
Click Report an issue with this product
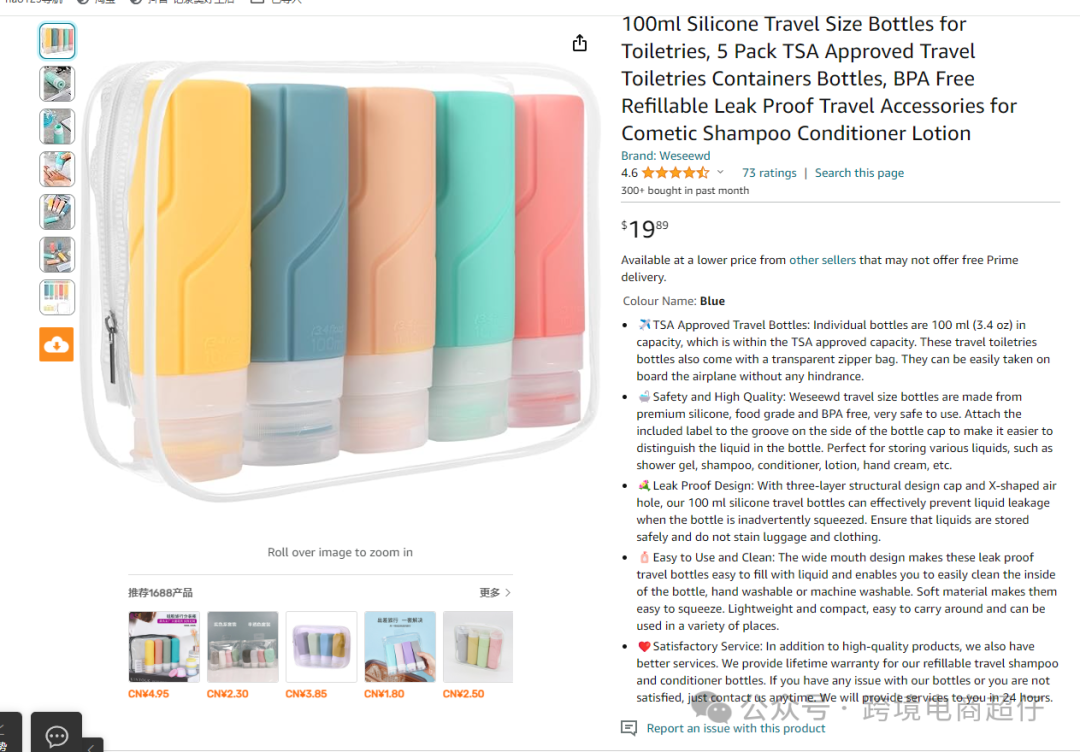[x=736, y=728]
